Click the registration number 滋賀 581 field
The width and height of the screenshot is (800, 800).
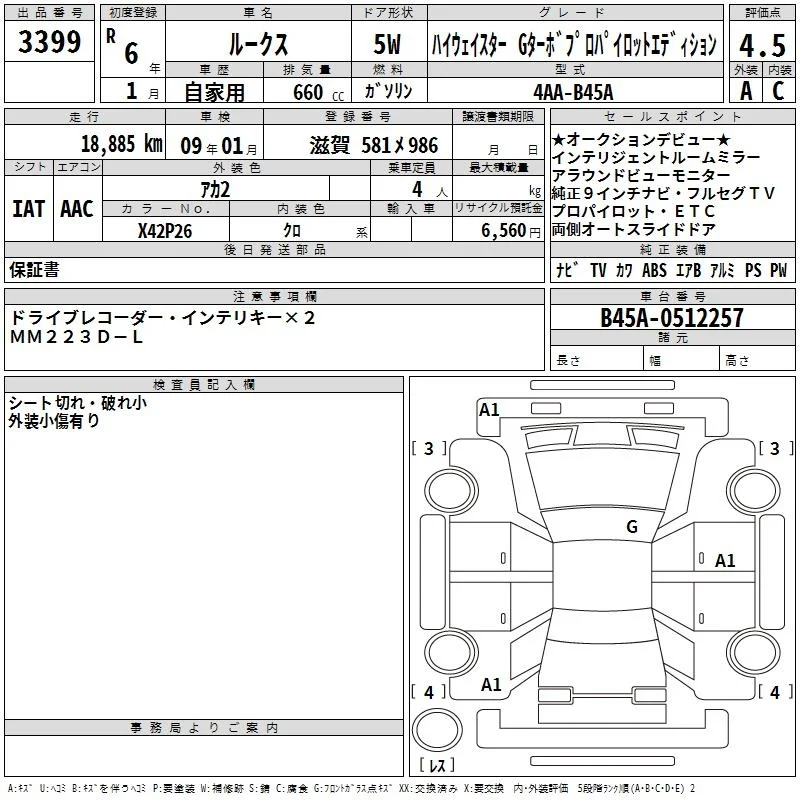point(374,145)
